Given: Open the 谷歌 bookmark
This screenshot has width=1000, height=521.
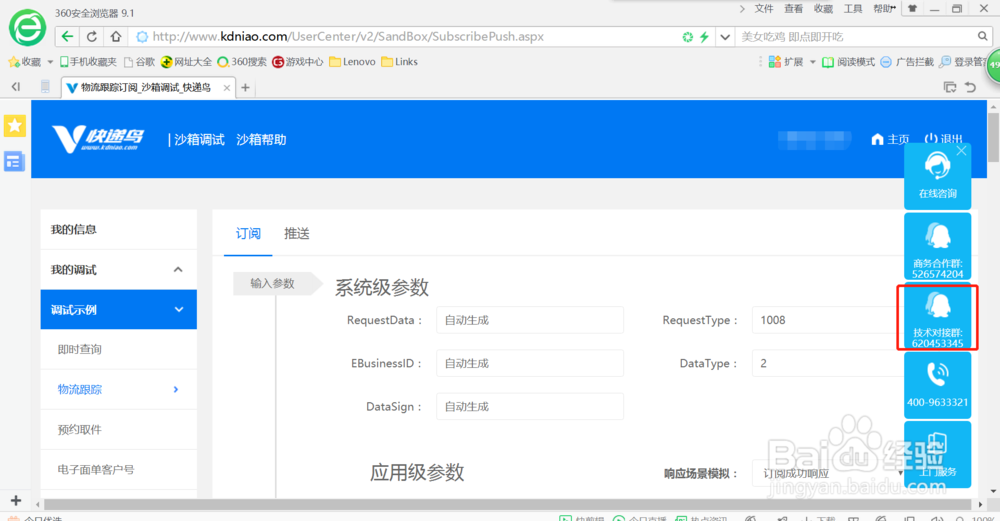Looking at the screenshot, I should pyautogui.click(x=139, y=62).
